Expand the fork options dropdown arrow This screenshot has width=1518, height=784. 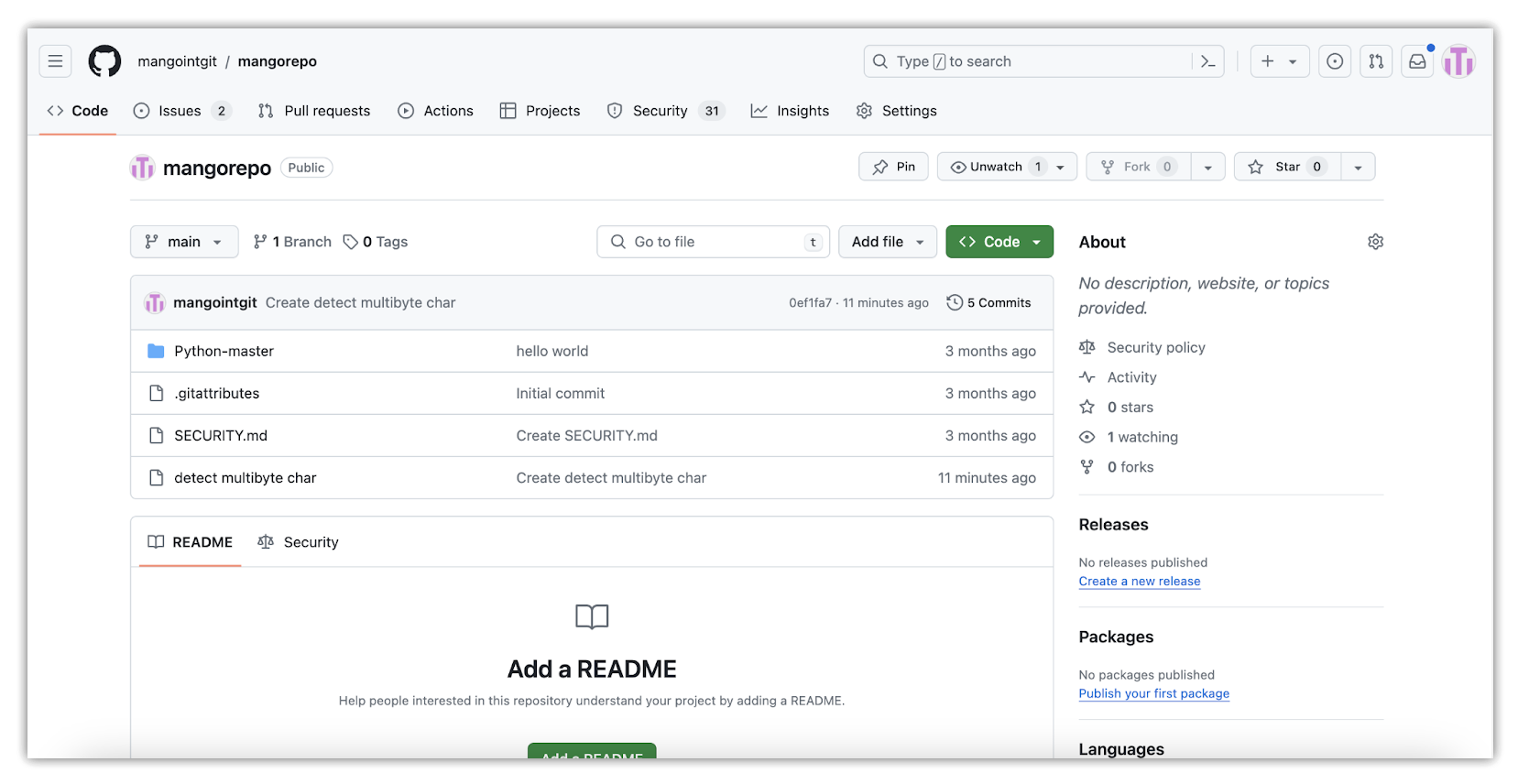click(1208, 167)
